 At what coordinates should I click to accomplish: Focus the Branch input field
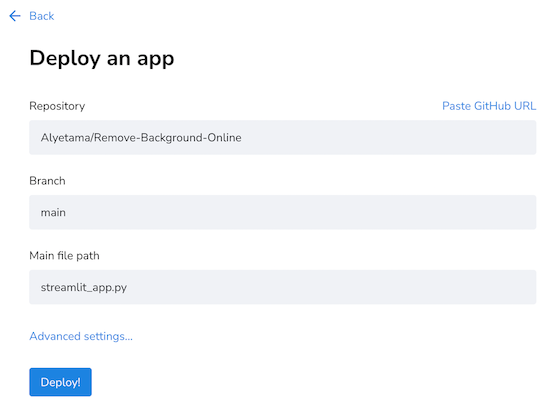[283, 212]
